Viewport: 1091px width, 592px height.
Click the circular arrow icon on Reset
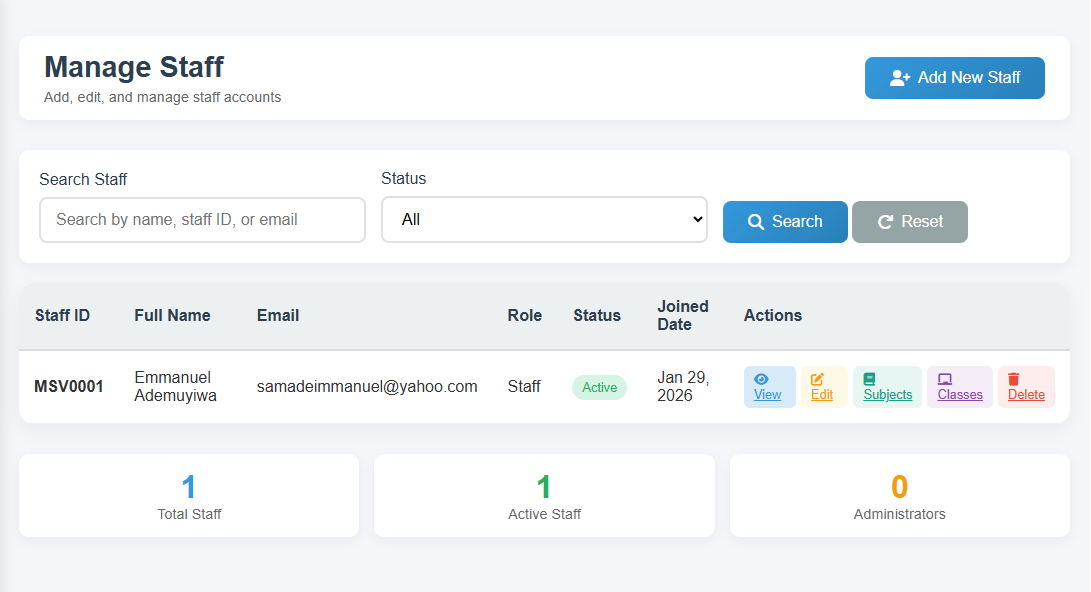(x=885, y=222)
